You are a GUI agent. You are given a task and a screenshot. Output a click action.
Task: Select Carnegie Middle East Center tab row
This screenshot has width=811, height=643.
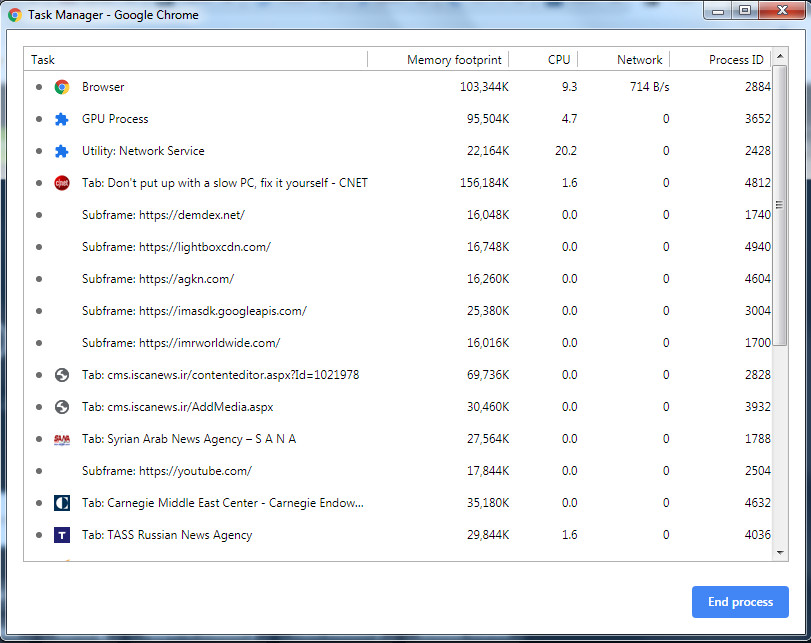pos(398,503)
